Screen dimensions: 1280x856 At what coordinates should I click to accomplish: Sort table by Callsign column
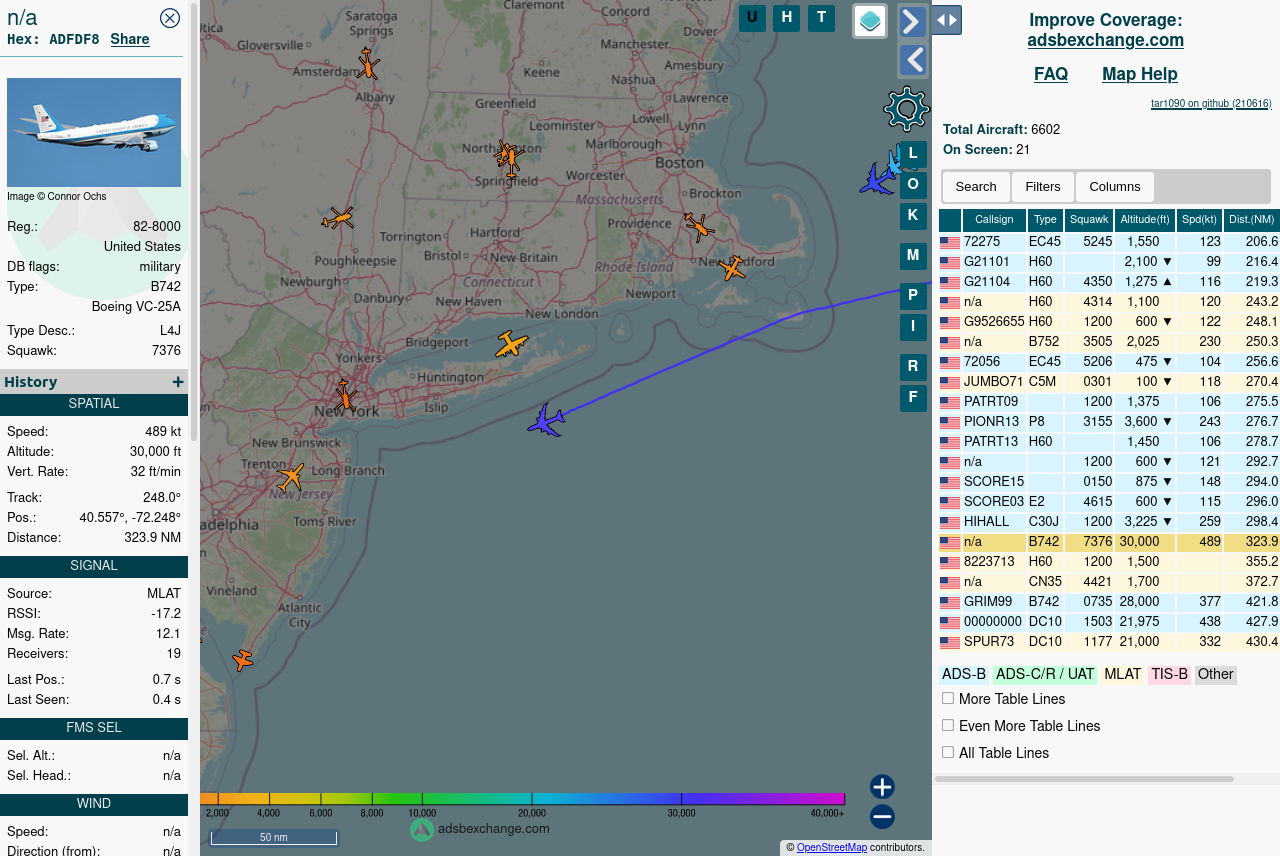[x=994, y=220]
